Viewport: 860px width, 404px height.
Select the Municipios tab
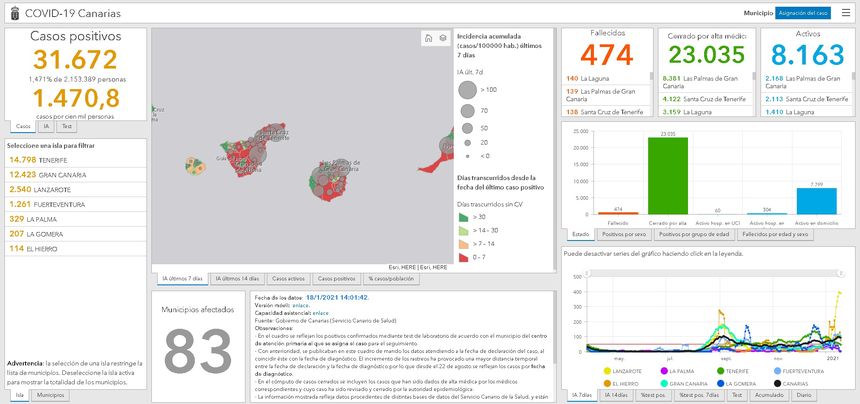pyautogui.click(x=50, y=396)
